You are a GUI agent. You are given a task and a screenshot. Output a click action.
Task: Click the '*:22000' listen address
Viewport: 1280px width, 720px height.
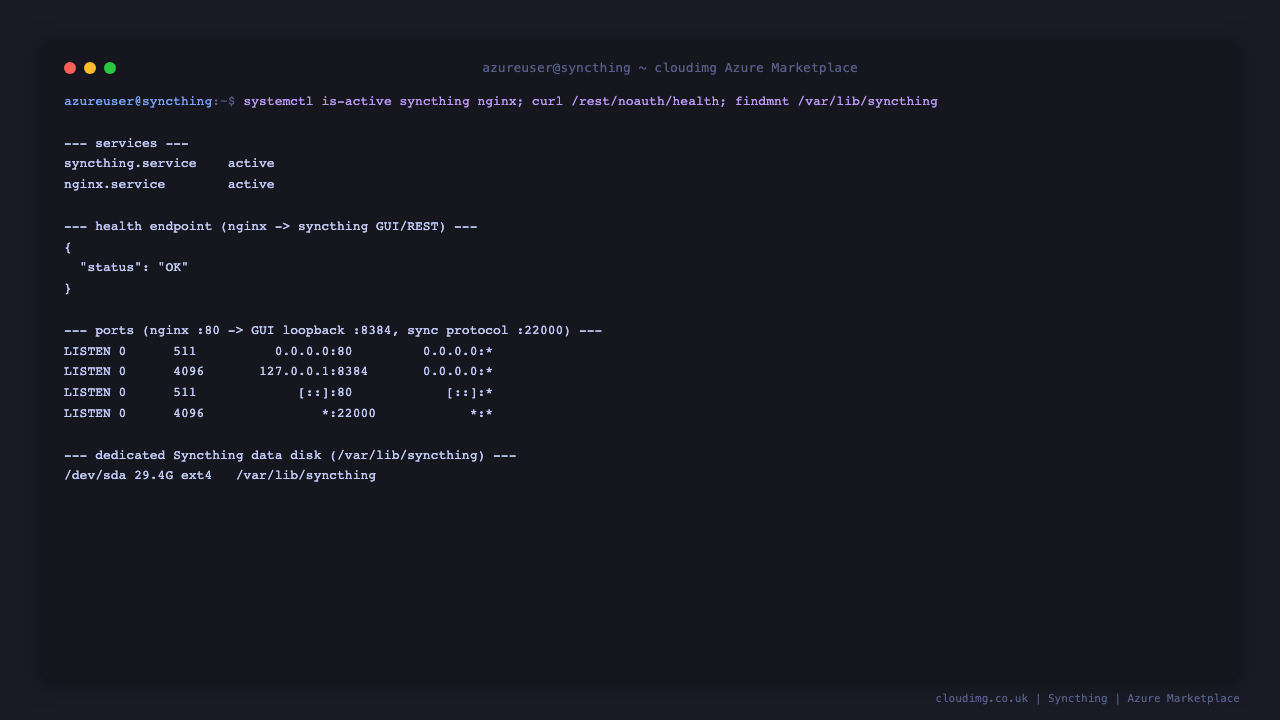[348, 413]
